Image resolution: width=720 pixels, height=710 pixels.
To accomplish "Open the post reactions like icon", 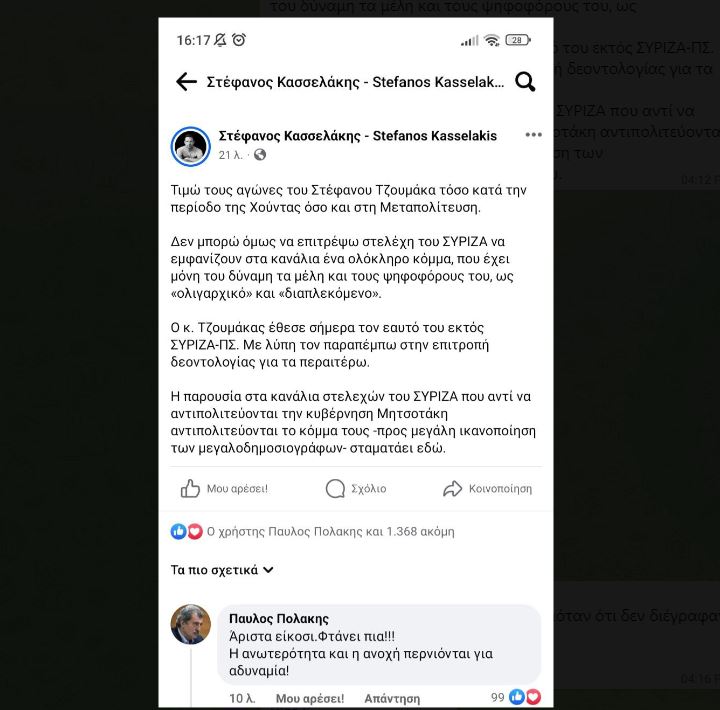I will (x=178, y=531).
